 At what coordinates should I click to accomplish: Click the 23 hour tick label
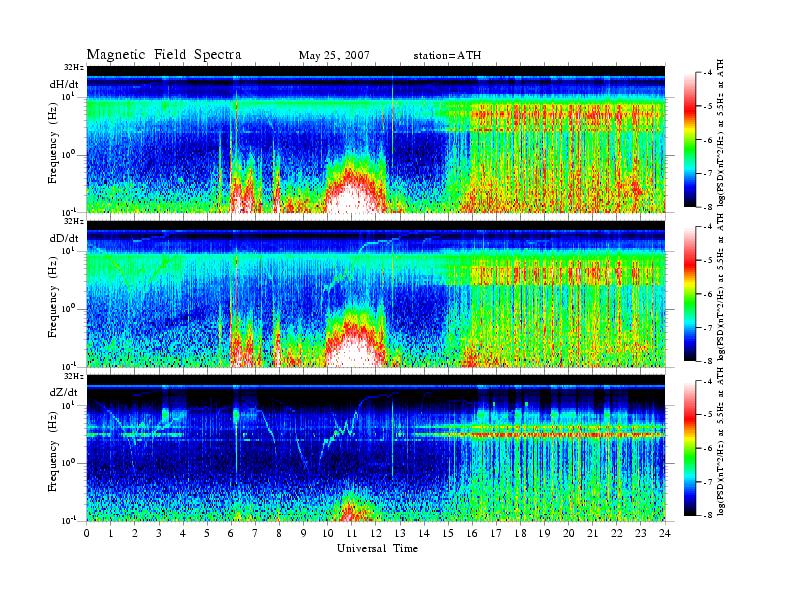641,533
